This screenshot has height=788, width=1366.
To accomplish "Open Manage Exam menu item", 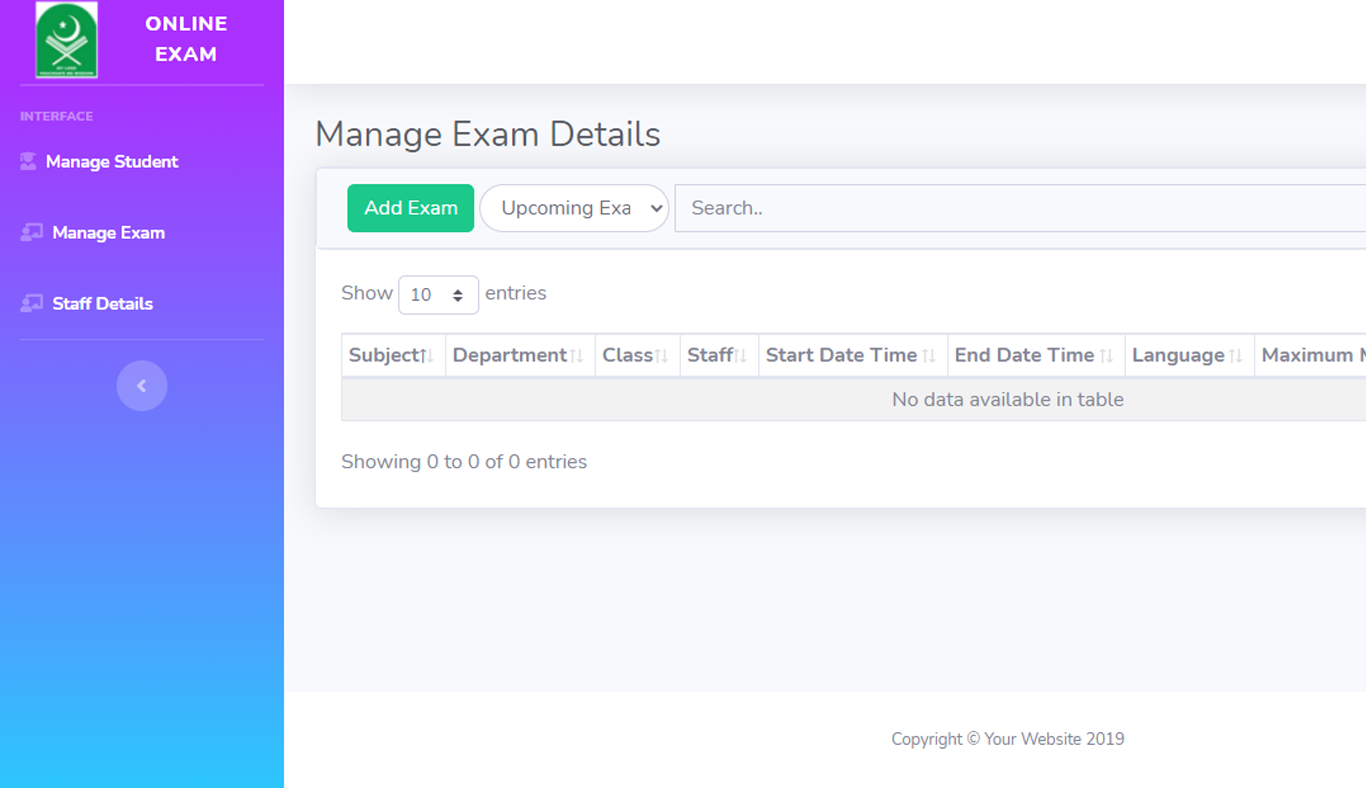I will pyautogui.click(x=108, y=233).
